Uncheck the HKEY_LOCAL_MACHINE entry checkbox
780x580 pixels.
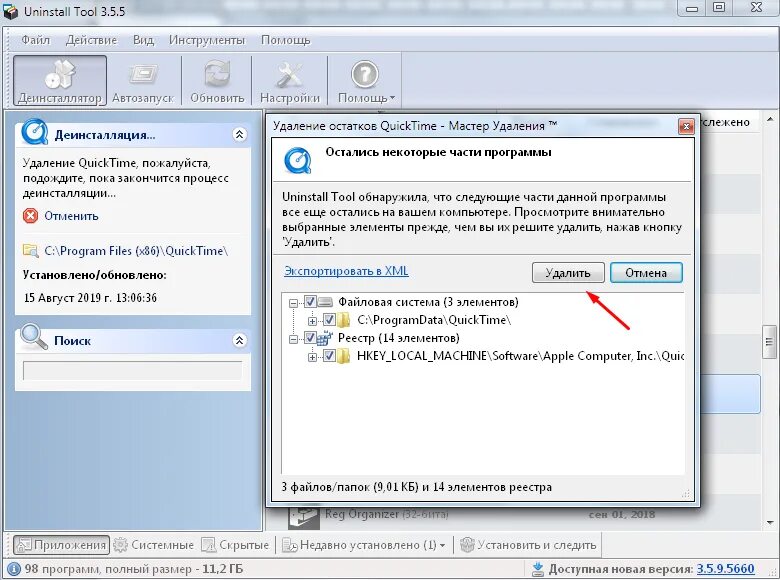coord(329,356)
